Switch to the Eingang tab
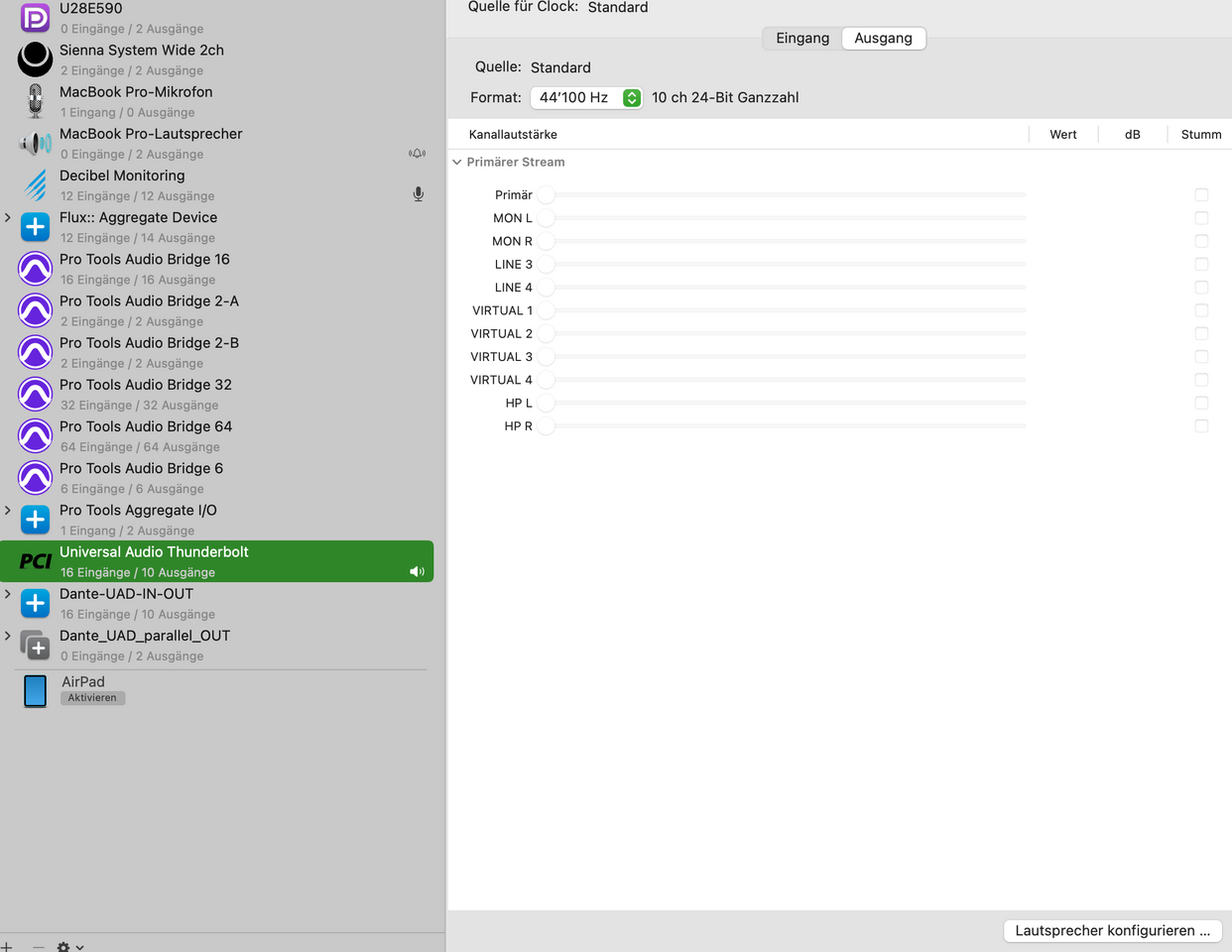This screenshot has width=1232, height=952. coord(802,38)
